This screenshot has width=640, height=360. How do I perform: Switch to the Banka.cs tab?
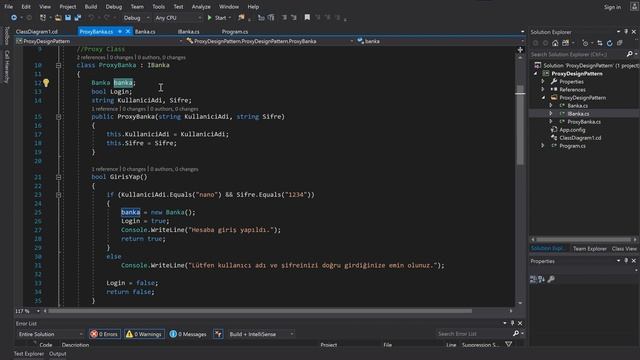pyautogui.click(x=145, y=31)
